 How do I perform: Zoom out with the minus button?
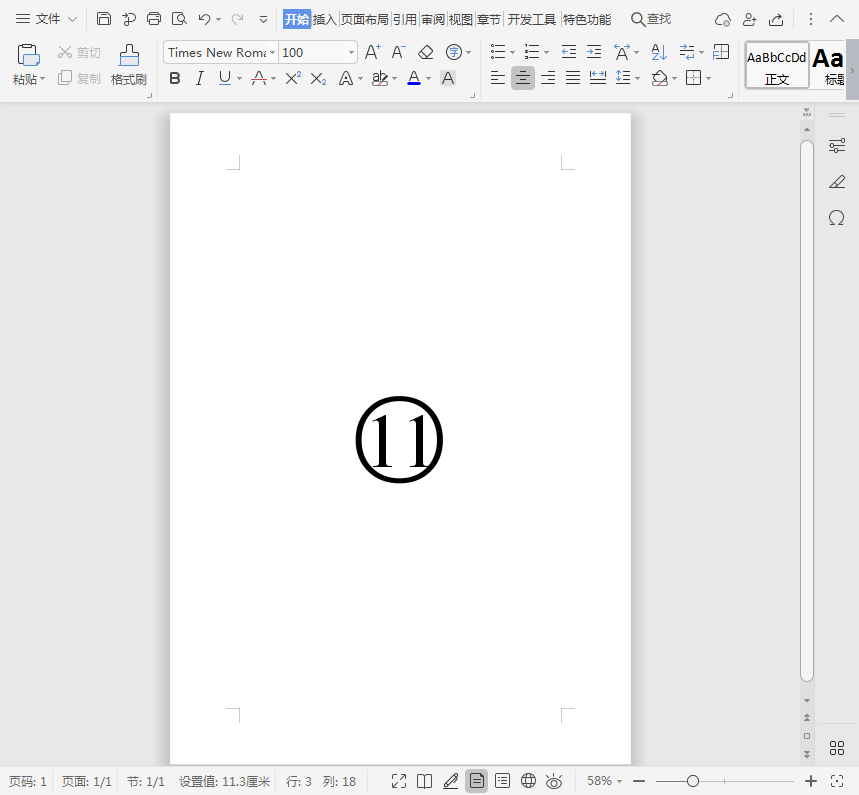tap(639, 781)
